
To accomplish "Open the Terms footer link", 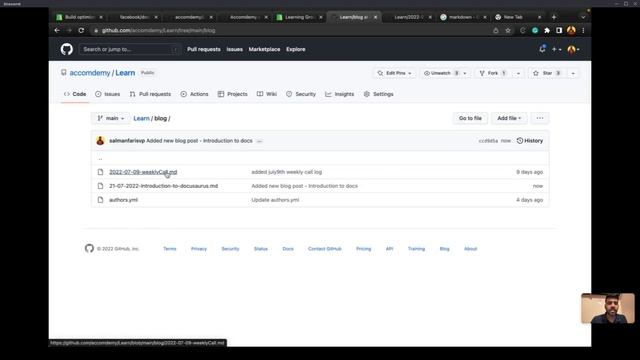I will (x=170, y=249).
